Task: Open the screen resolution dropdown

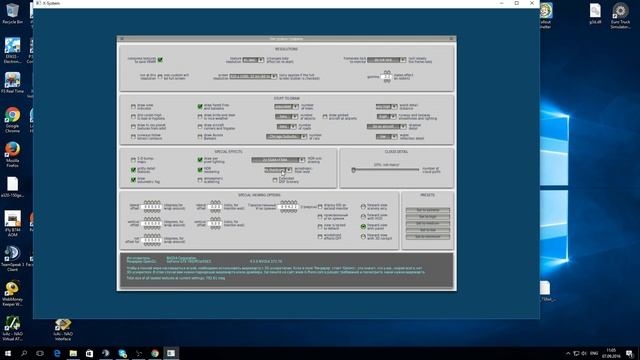Action: point(253,76)
